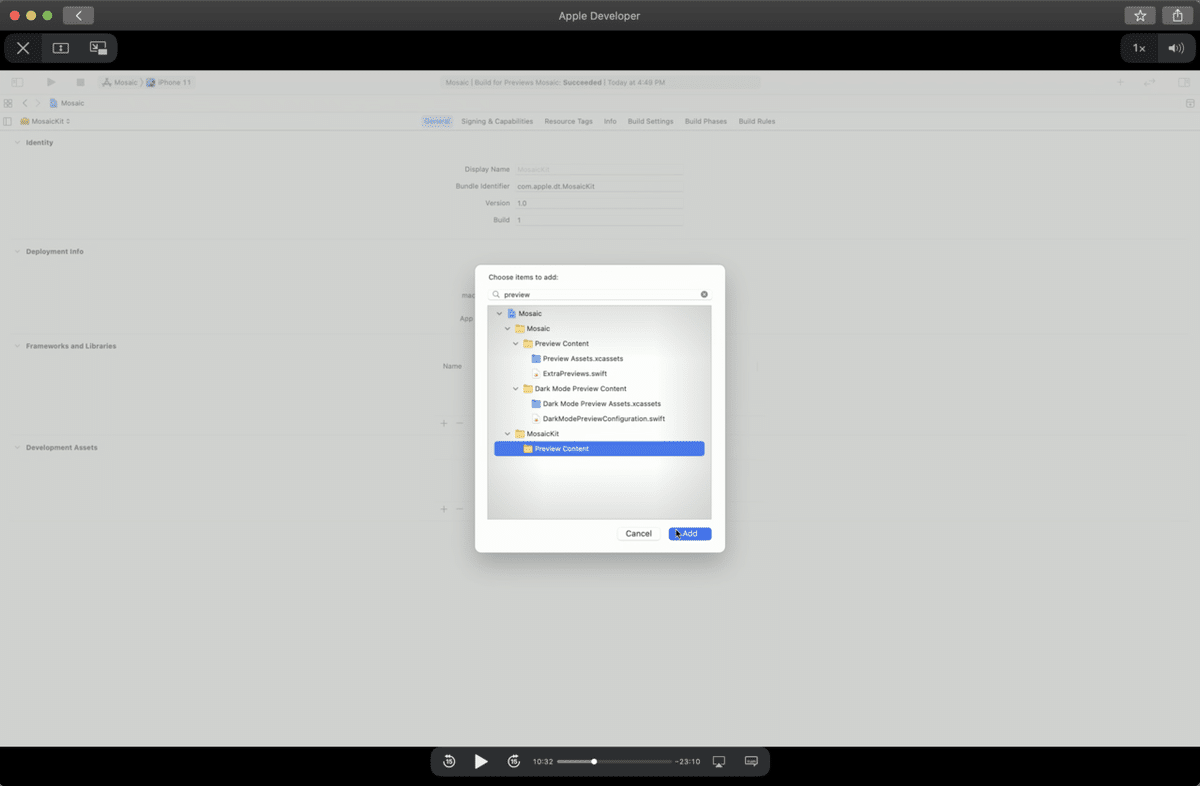
Task: Open the Build Rules tab
Action: pyautogui.click(x=757, y=121)
